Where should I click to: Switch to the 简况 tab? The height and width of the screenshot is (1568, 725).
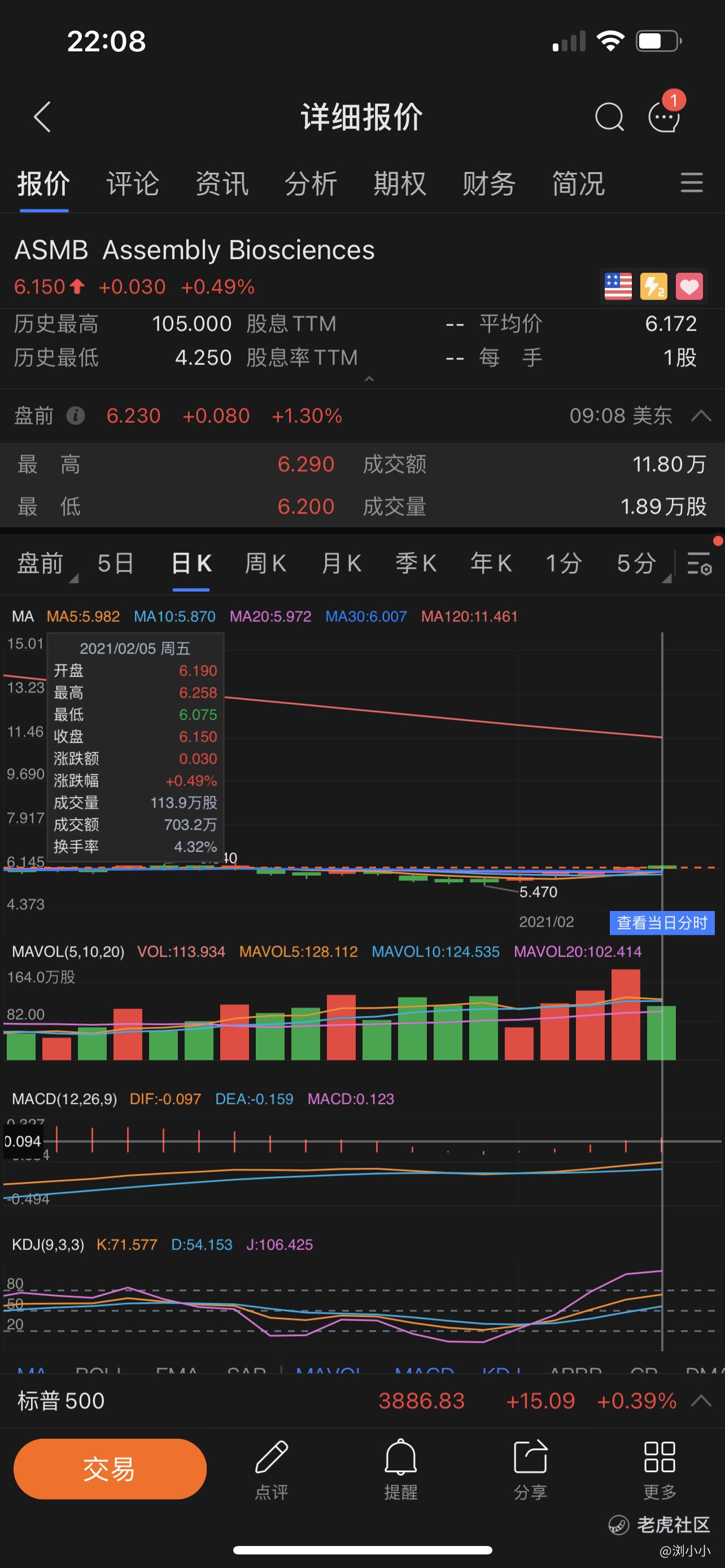578,183
